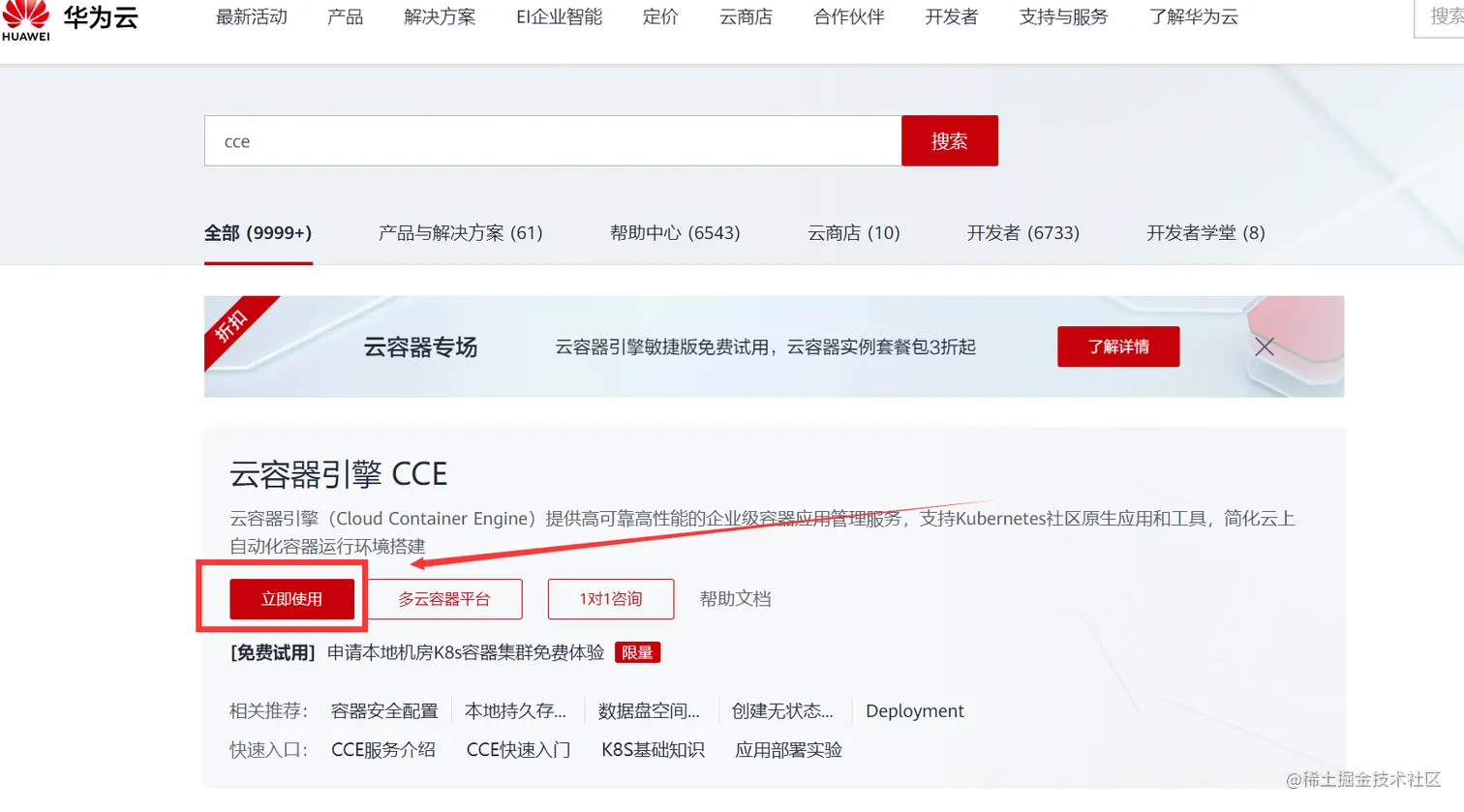Open the EI企业智能 menu
This screenshot has height=812, width=1464.
pyautogui.click(x=560, y=16)
